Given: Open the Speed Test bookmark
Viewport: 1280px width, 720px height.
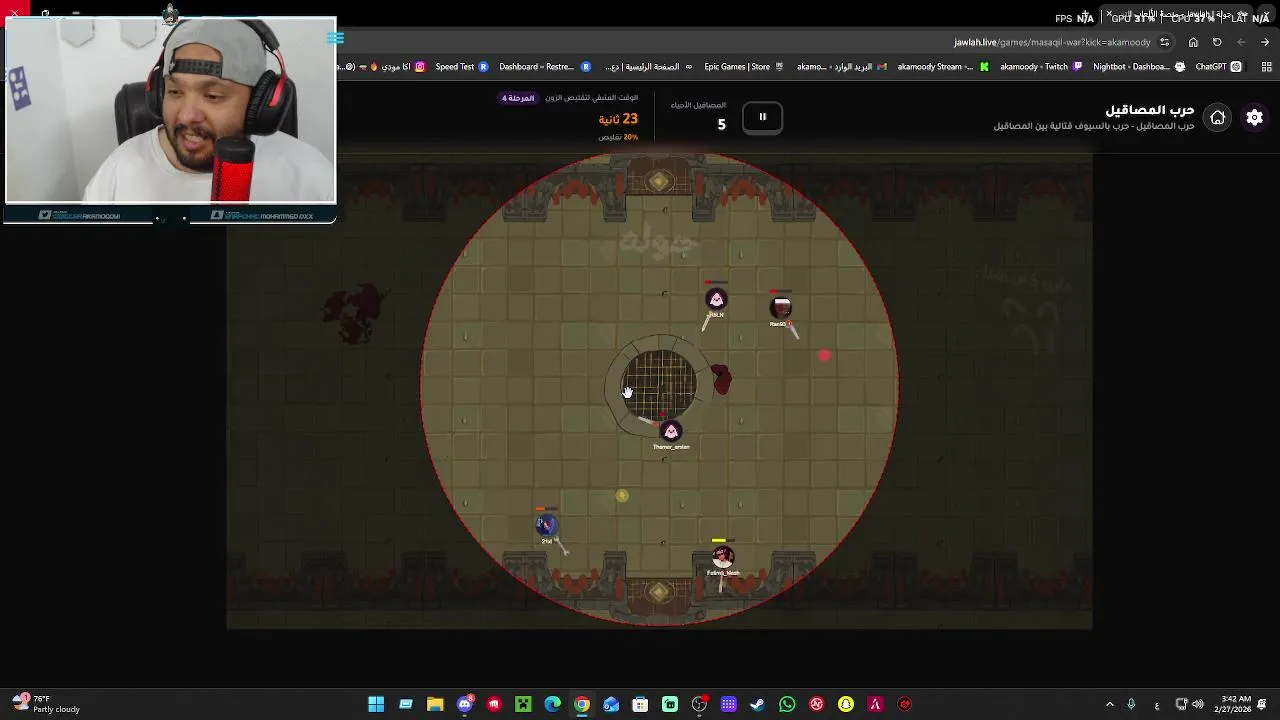Looking at the screenshot, I should (462, 67).
